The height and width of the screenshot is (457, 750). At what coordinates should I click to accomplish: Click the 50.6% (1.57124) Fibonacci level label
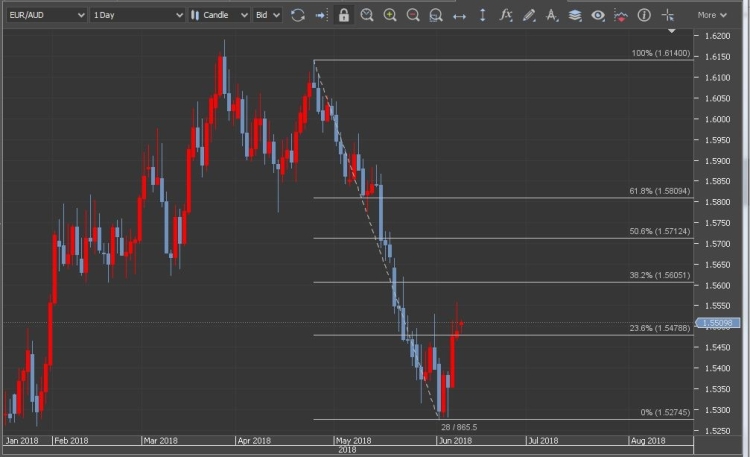point(660,231)
